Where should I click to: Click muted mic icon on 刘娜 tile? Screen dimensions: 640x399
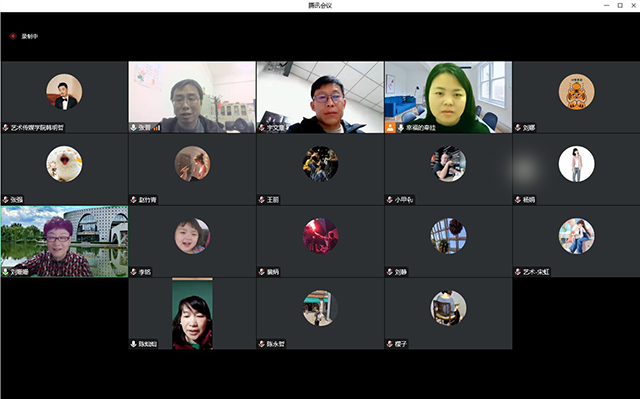[518, 128]
